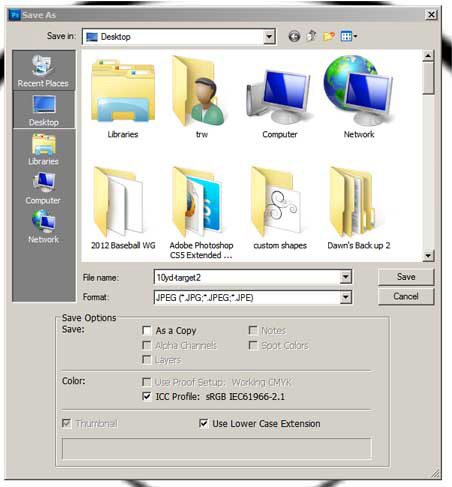Expand the Format dropdown arrow
The image size is (452, 487).
click(346, 297)
